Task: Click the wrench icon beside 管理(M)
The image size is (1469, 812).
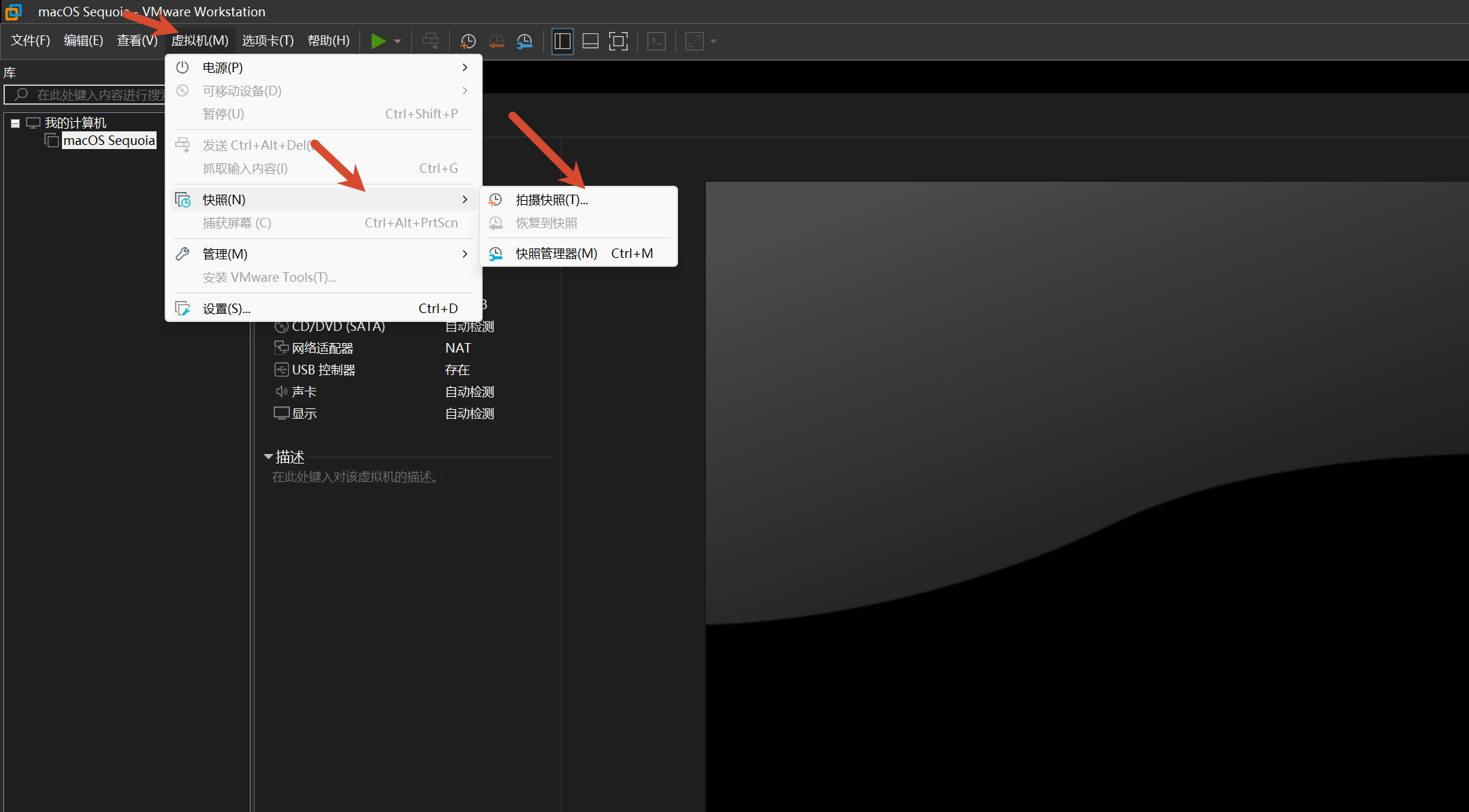Action: coord(182,254)
